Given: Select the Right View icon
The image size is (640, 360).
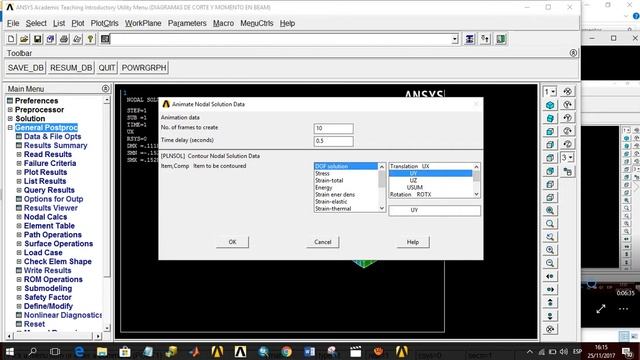Looking at the screenshot, I should tap(550, 144).
